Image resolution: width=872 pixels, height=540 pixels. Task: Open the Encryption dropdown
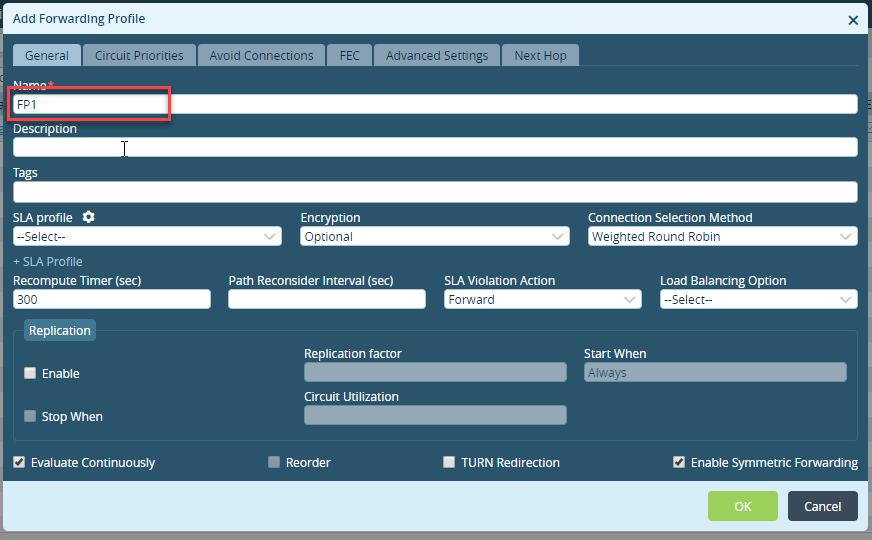[435, 236]
